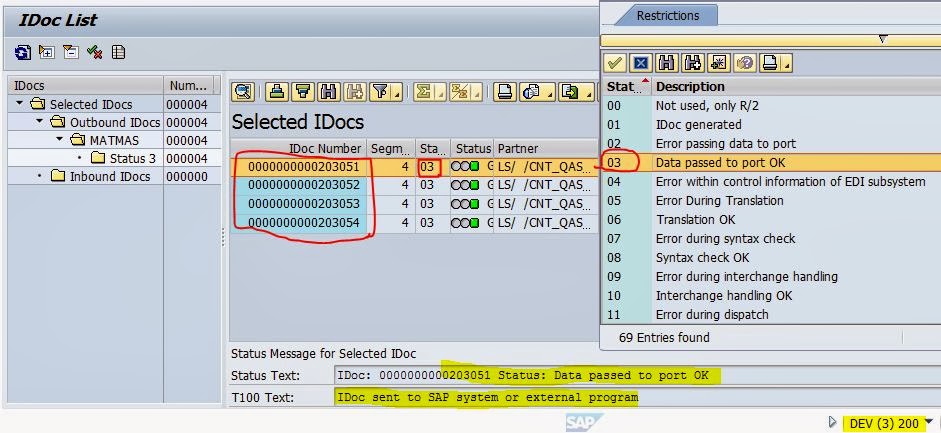The image size is (941, 433).
Task: Click the Details magnifier icon in grid toolbar
Action: (x=243, y=92)
